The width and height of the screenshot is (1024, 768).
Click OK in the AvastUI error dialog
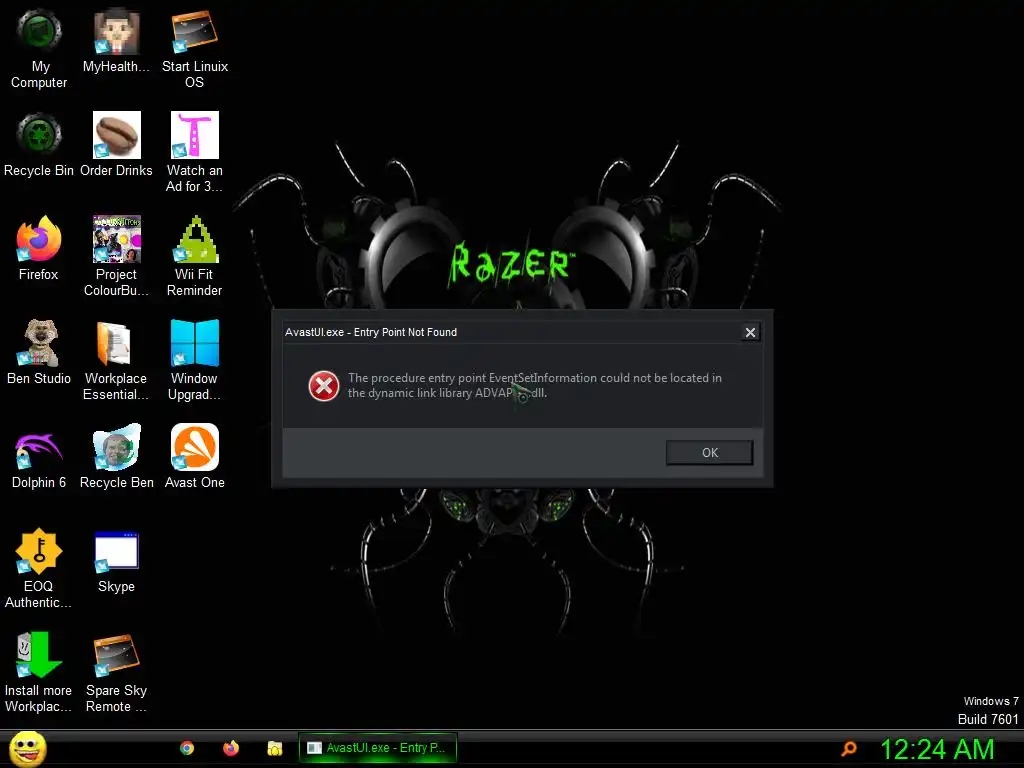click(x=709, y=453)
